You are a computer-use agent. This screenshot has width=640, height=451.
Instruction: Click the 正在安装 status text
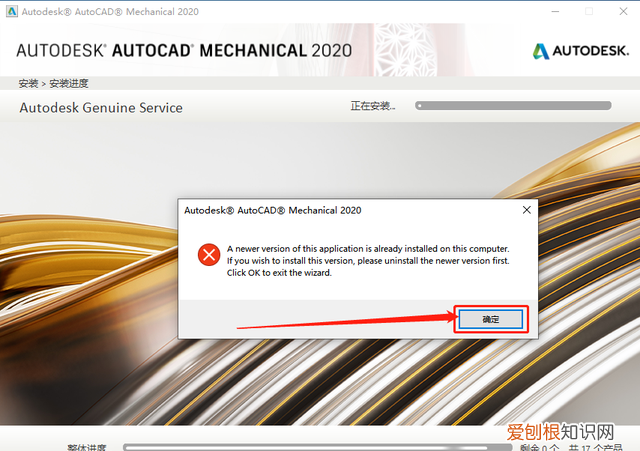(373, 106)
